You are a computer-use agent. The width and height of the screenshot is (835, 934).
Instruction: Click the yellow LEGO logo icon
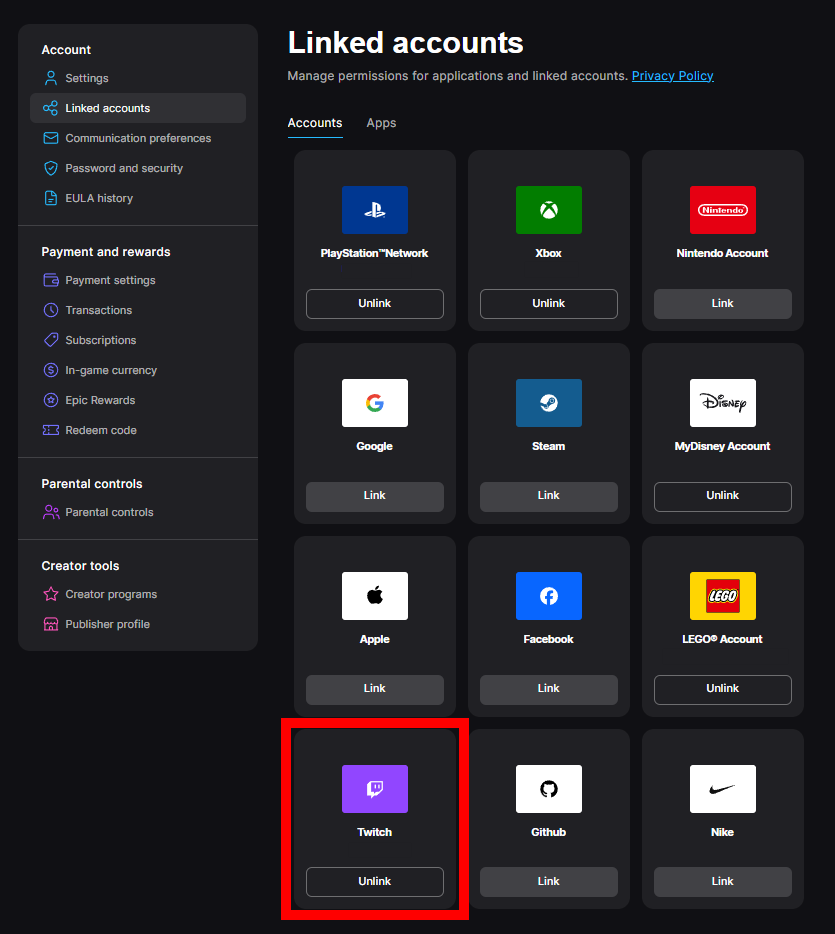pos(722,596)
